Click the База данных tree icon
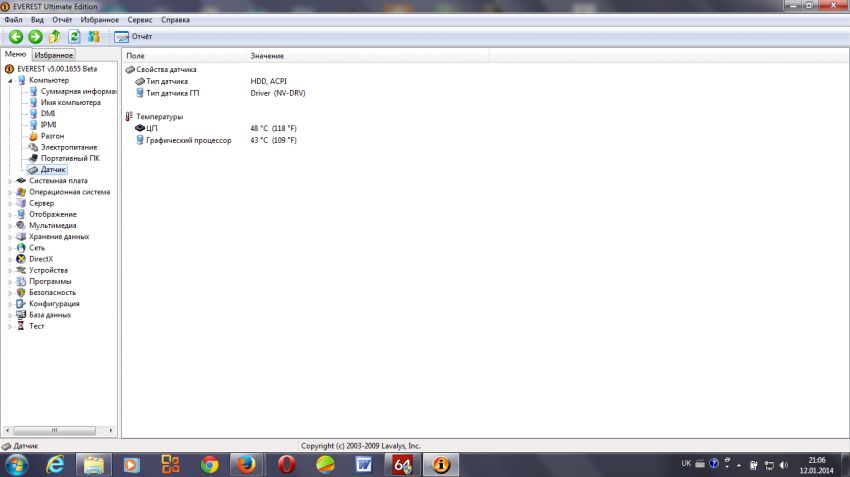 pyautogui.click(x=21, y=314)
